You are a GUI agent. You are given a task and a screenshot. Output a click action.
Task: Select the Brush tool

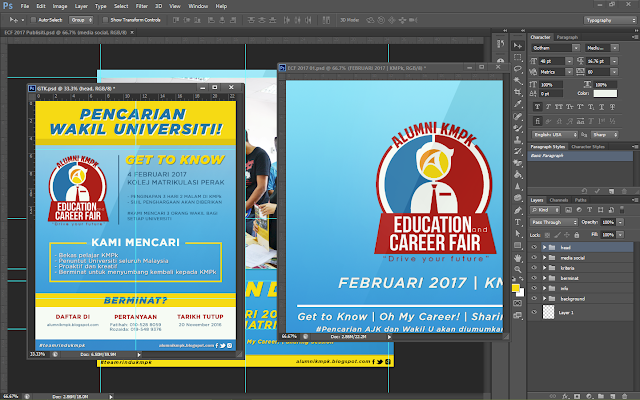(x=518, y=128)
